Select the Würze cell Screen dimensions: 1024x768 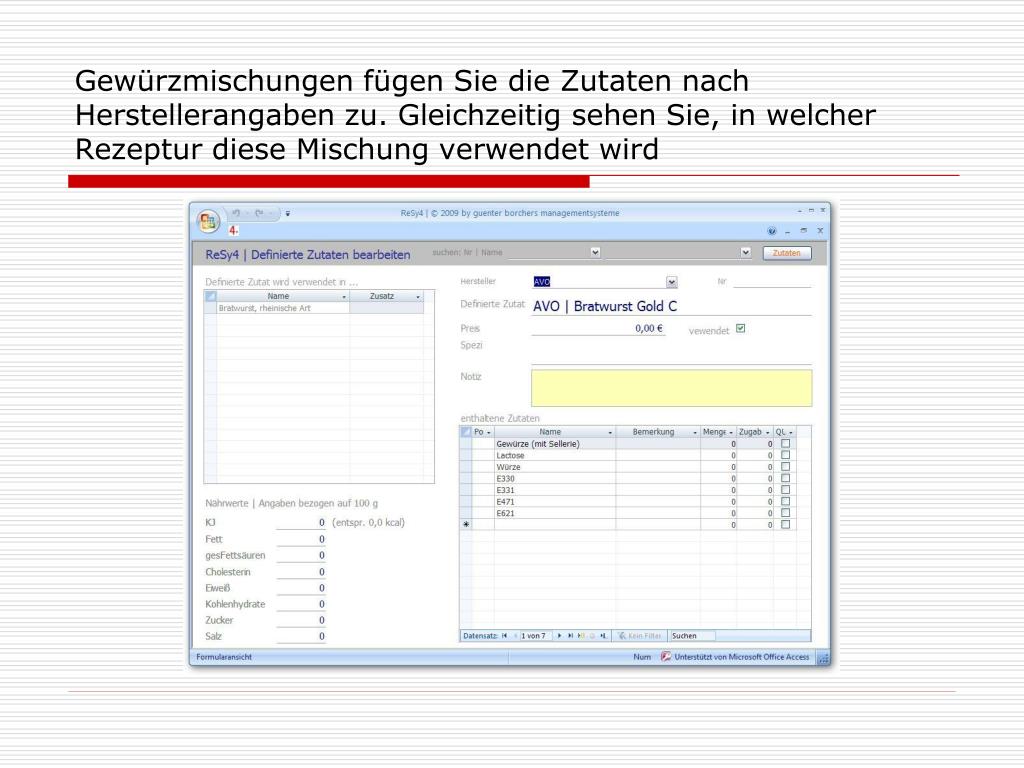pos(554,468)
